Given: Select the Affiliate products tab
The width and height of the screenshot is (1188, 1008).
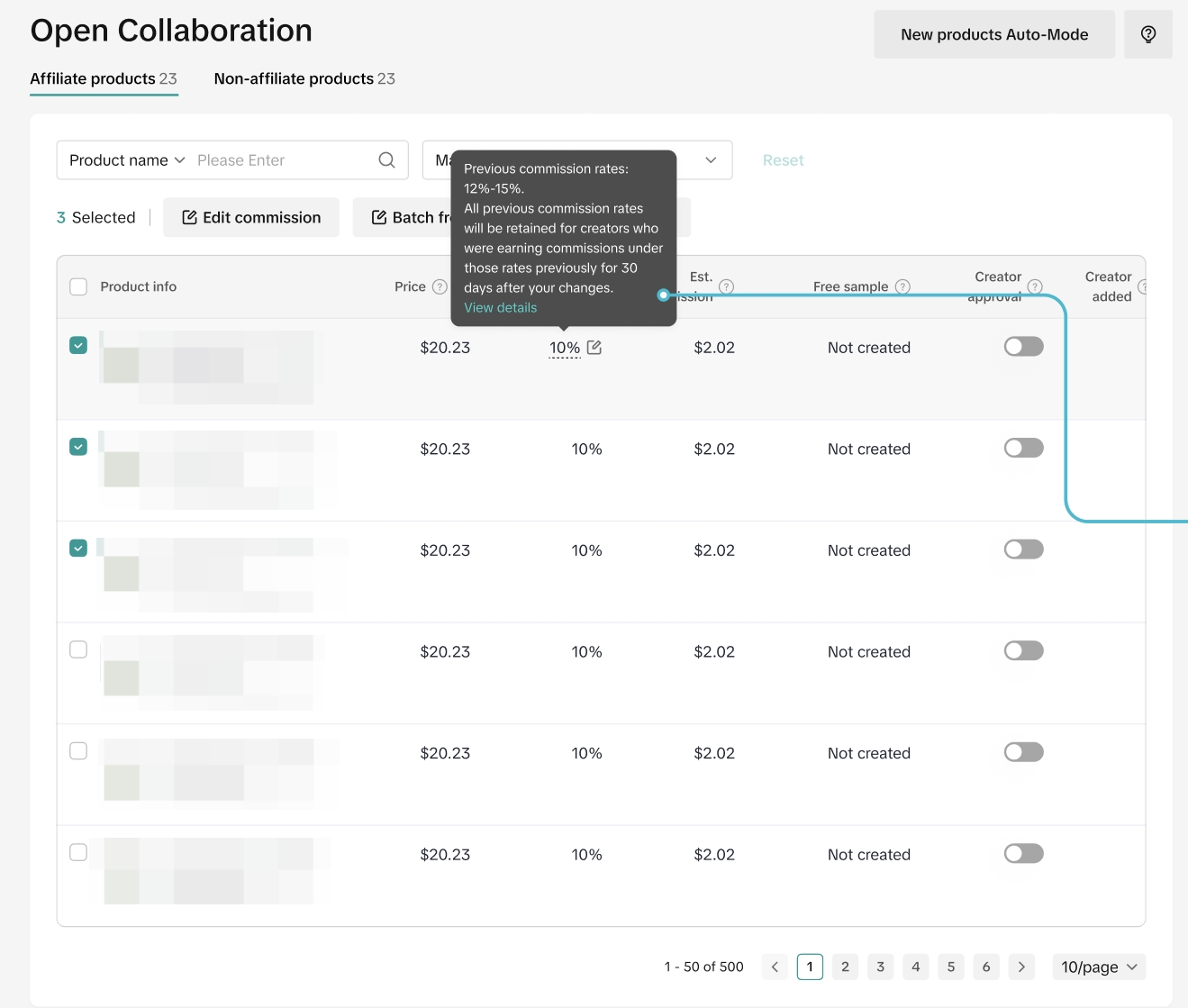Looking at the screenshot, I should tap(104, 79).
